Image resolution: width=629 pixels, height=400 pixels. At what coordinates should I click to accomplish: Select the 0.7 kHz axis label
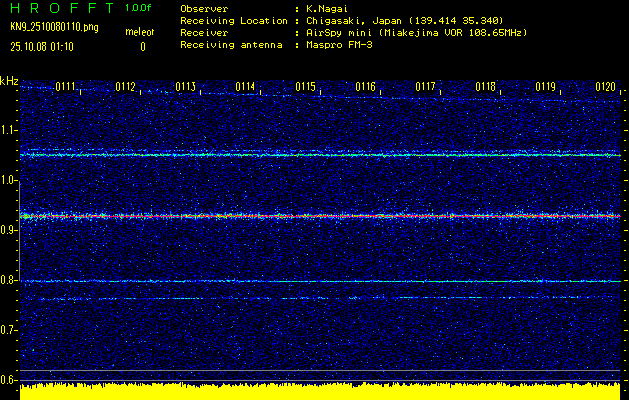tap(9, 330)
